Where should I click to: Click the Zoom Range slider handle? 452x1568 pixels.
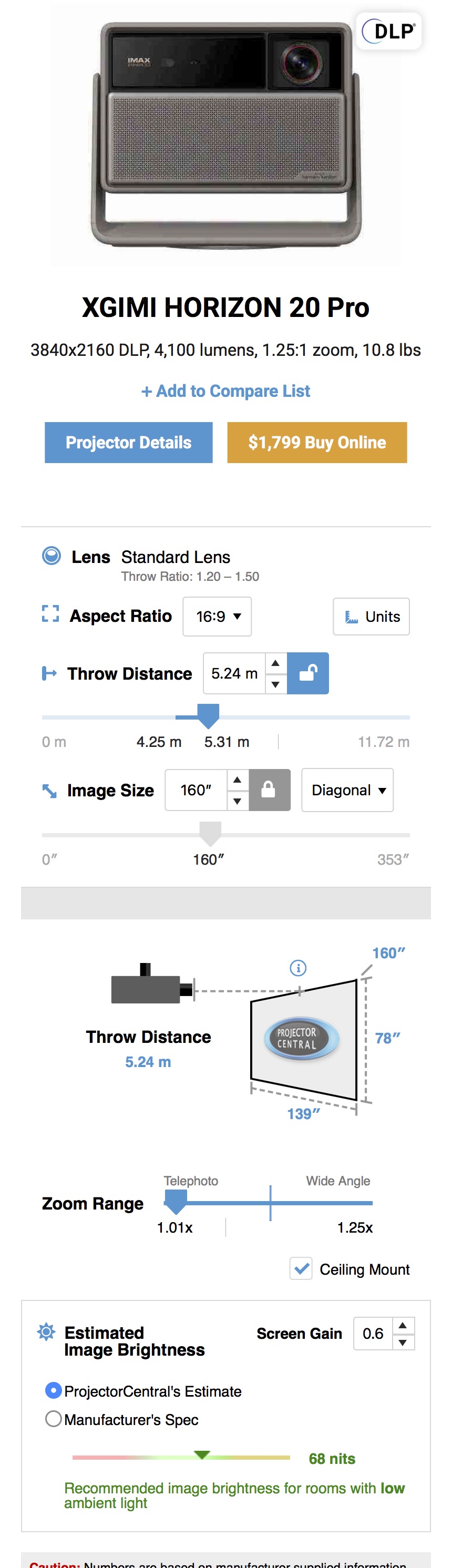[176, 1202]
